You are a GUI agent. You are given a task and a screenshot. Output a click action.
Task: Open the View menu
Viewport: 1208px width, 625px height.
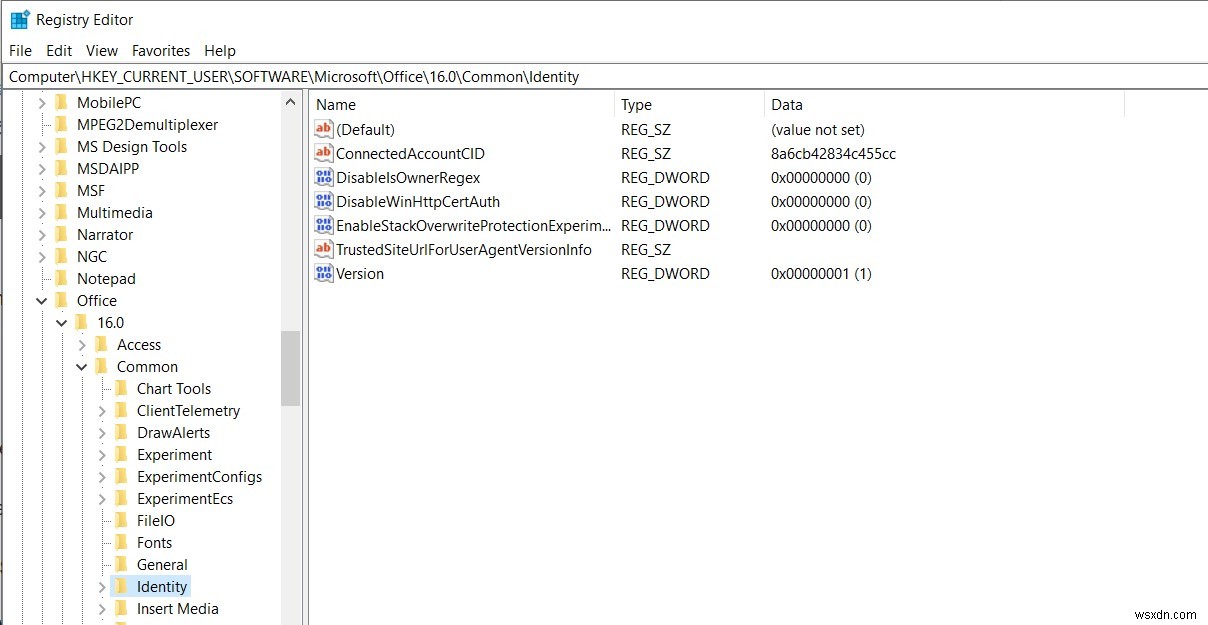pos(102,50)
